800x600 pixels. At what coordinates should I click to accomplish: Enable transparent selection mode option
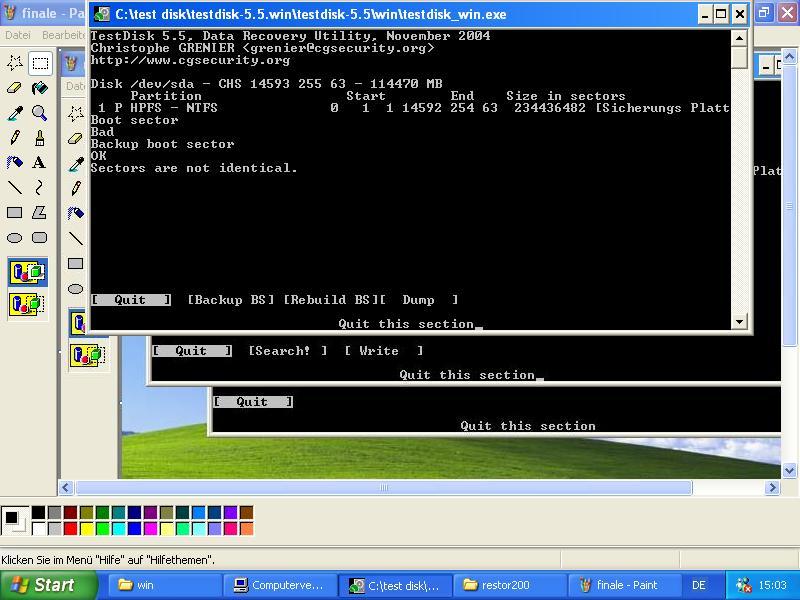coord(28,304)
